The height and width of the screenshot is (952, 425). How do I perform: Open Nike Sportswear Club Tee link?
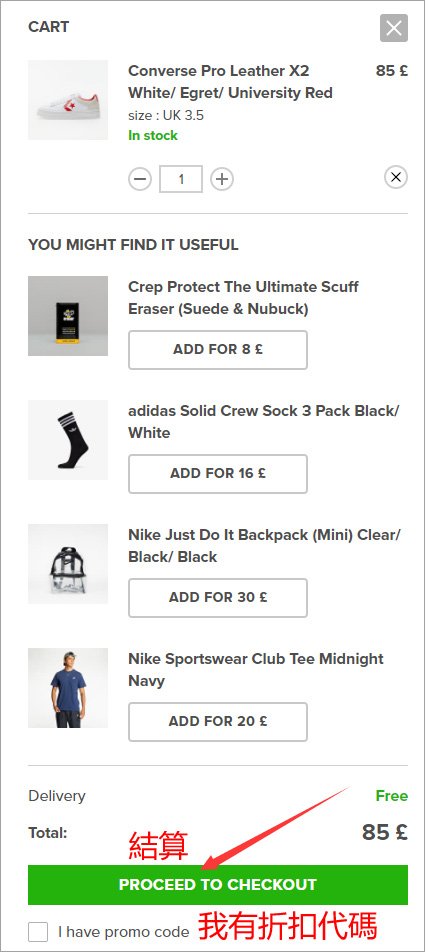[x=256, y=670]
